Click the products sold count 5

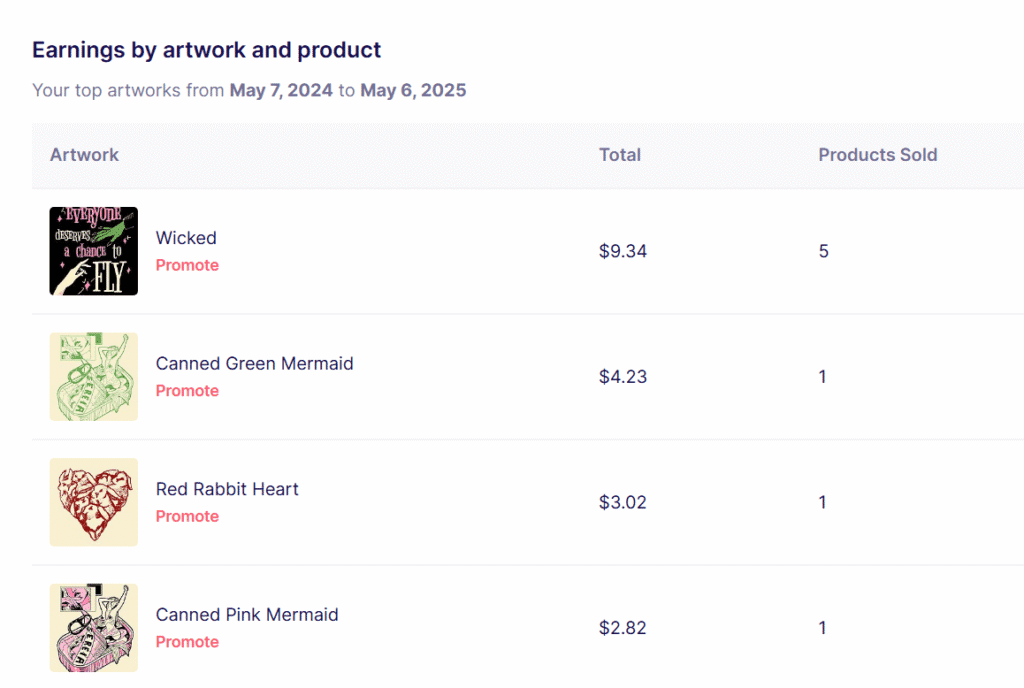tap(824, 251)
